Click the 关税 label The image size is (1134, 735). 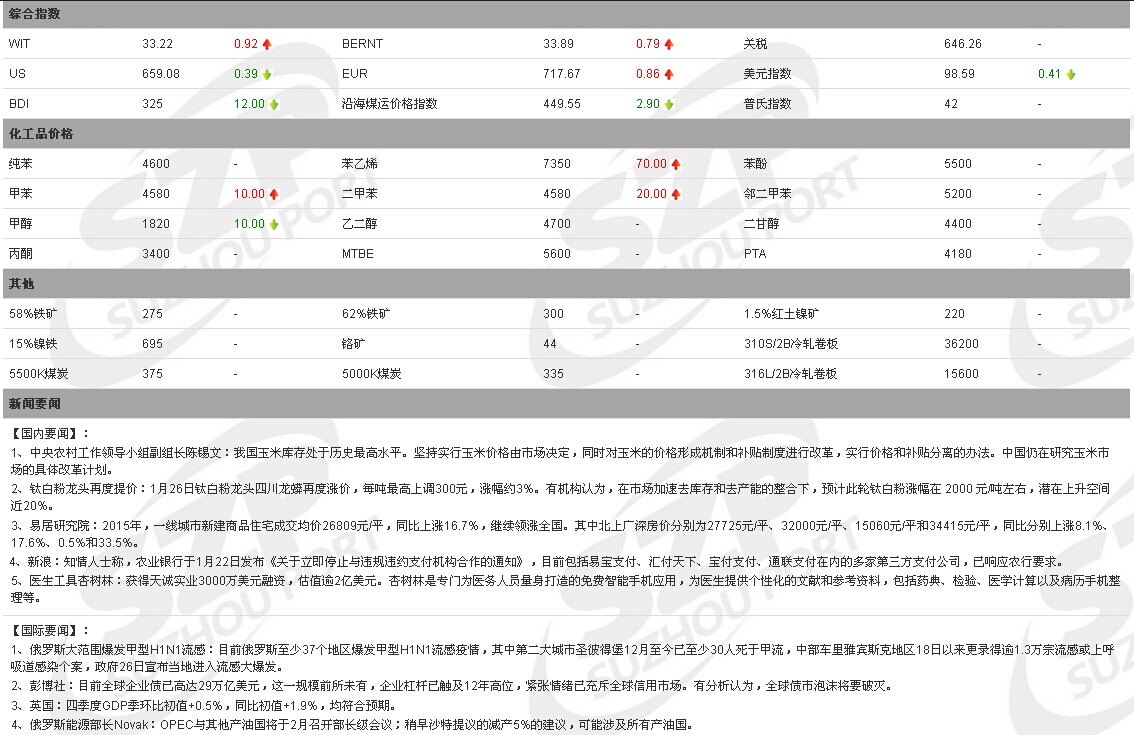coord(755,44)
